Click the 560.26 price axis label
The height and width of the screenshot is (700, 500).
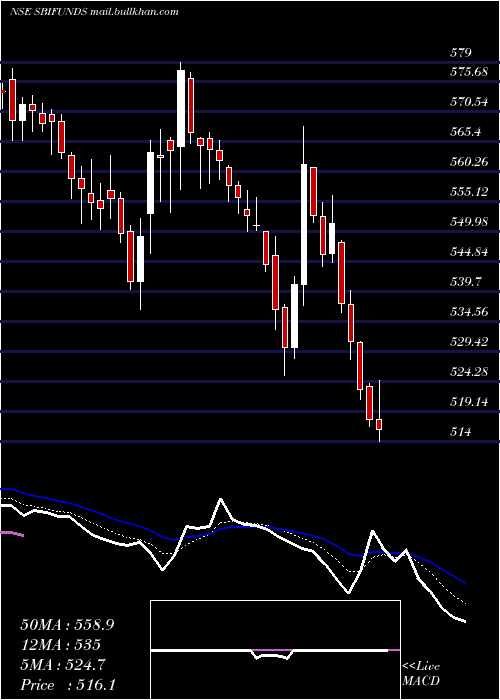click(469, 162)
